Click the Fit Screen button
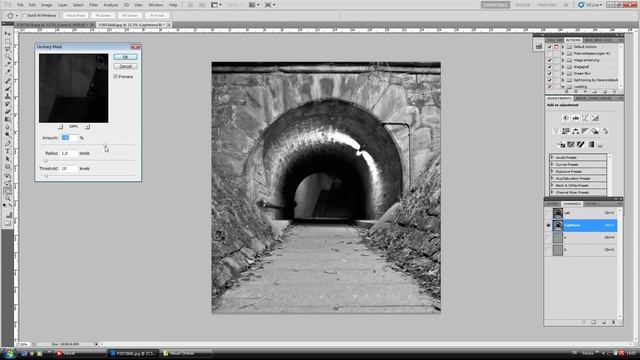The width and height of the screenshot is (640, 360). (103, 16)
